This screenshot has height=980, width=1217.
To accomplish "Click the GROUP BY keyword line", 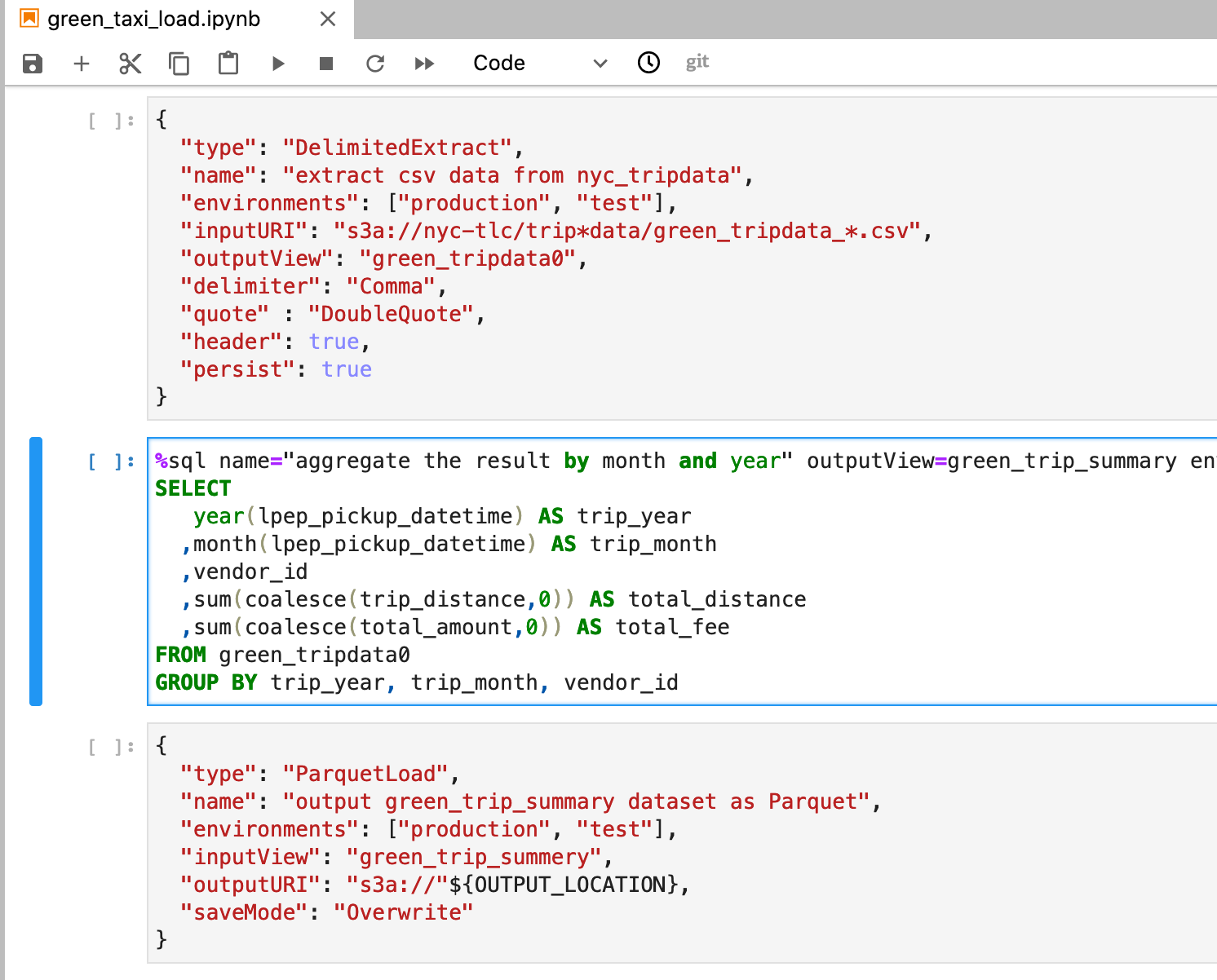I will (x=417, y=682).
